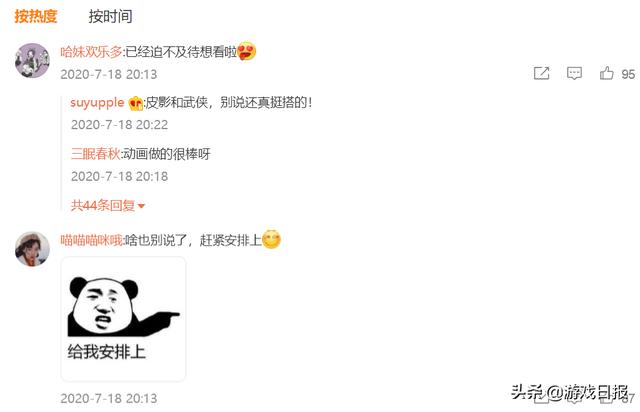Click the badge icon beside suyupple

(x=135, y=103)
